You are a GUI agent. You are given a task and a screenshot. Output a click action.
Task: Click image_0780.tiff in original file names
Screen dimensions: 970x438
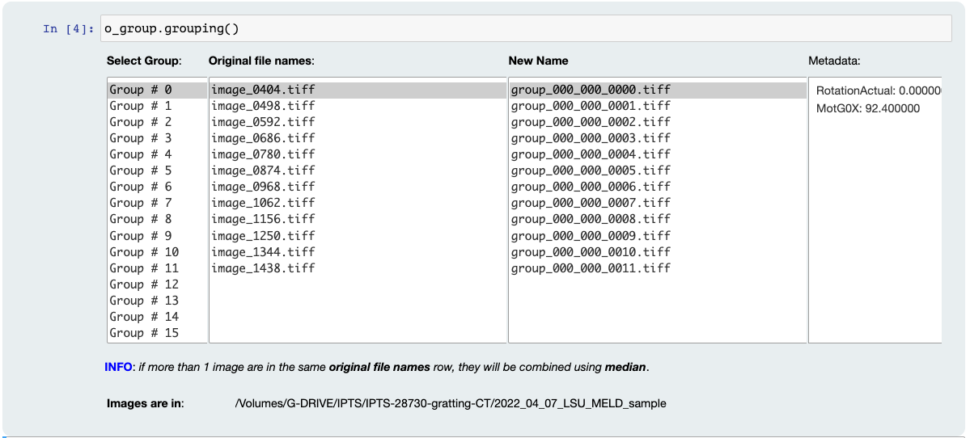pos(263,154)
